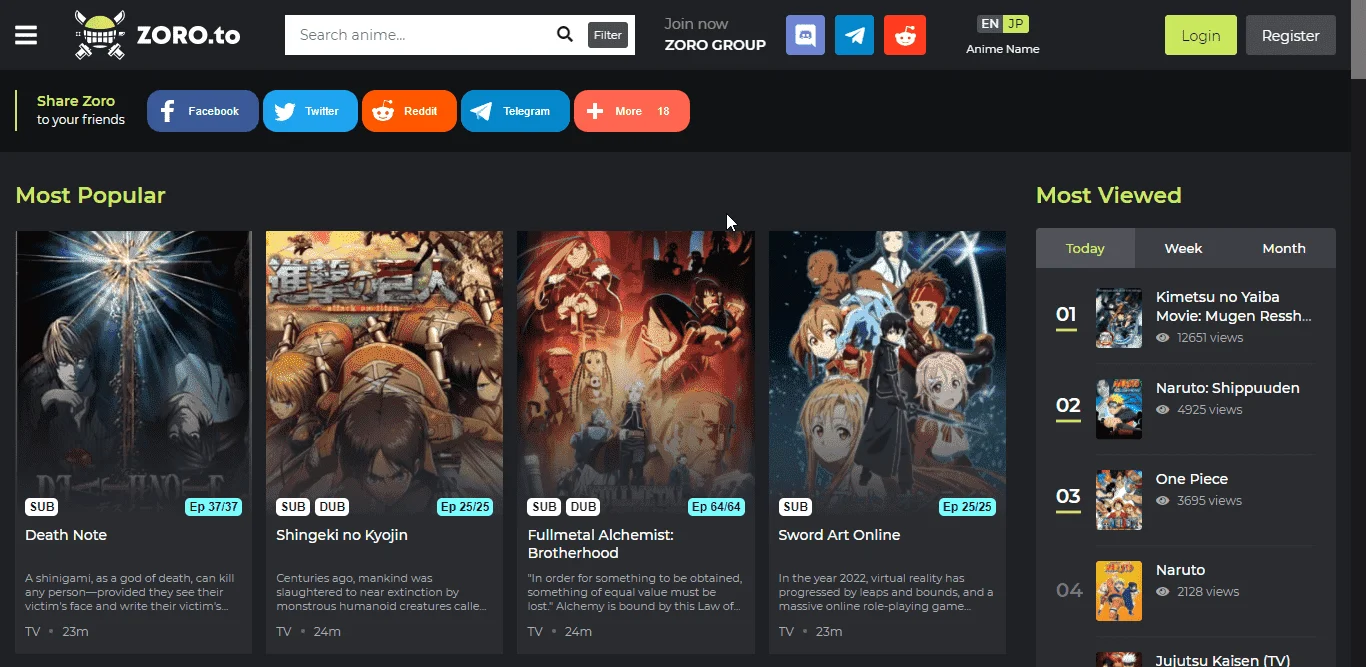Open More share options
The image size is (1366, 667).
[x=632, y=111]
